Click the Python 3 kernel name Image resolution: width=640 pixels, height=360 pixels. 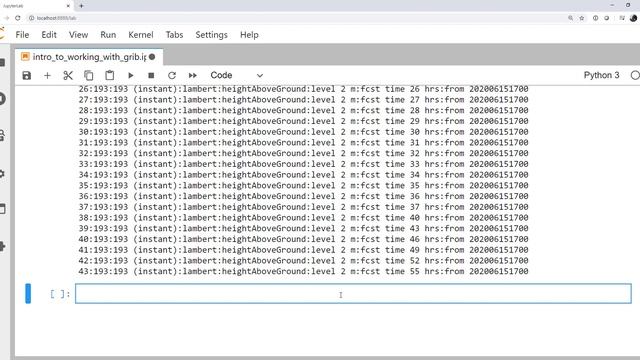(x=601, y=75)
